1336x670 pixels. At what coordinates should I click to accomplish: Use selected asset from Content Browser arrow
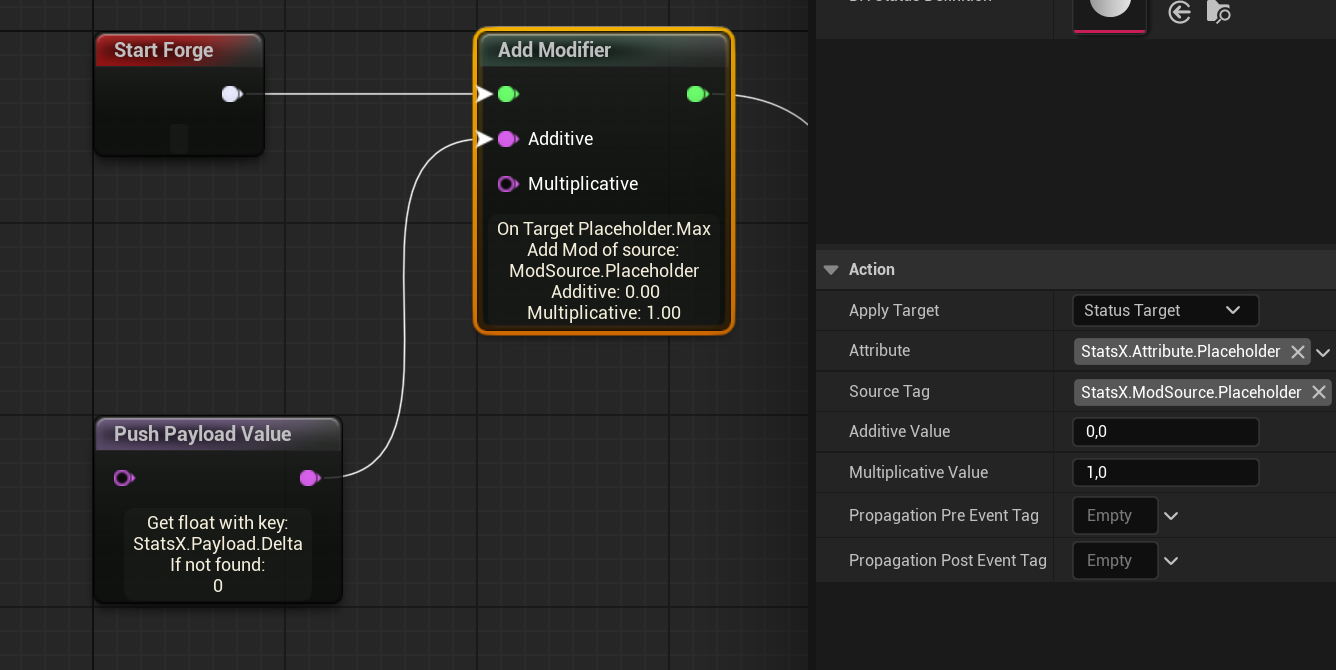[x=1180, y=12]
